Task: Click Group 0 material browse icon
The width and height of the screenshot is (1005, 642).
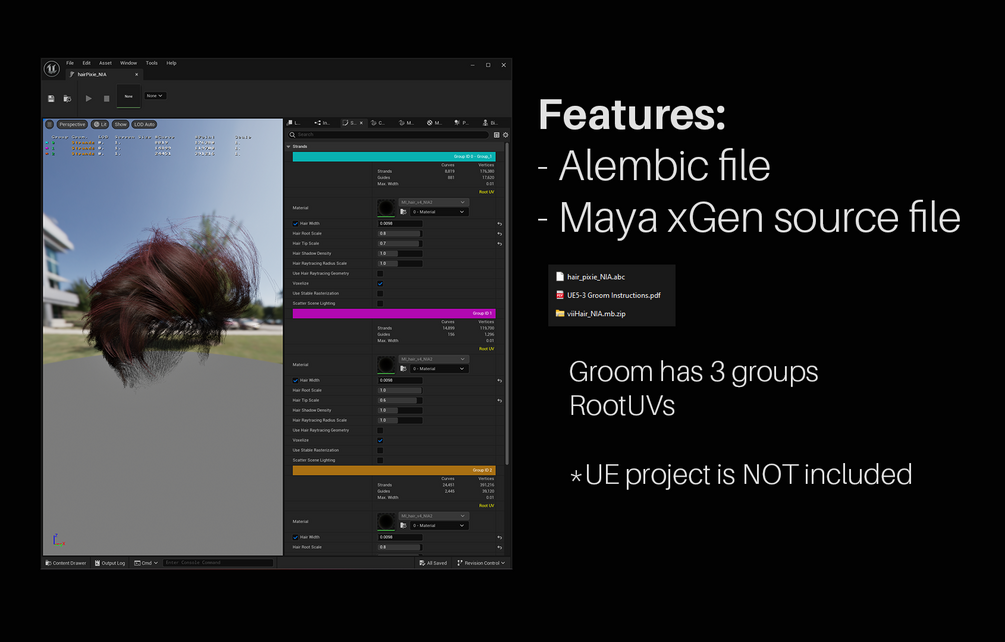Action: (x=403, y=211)
